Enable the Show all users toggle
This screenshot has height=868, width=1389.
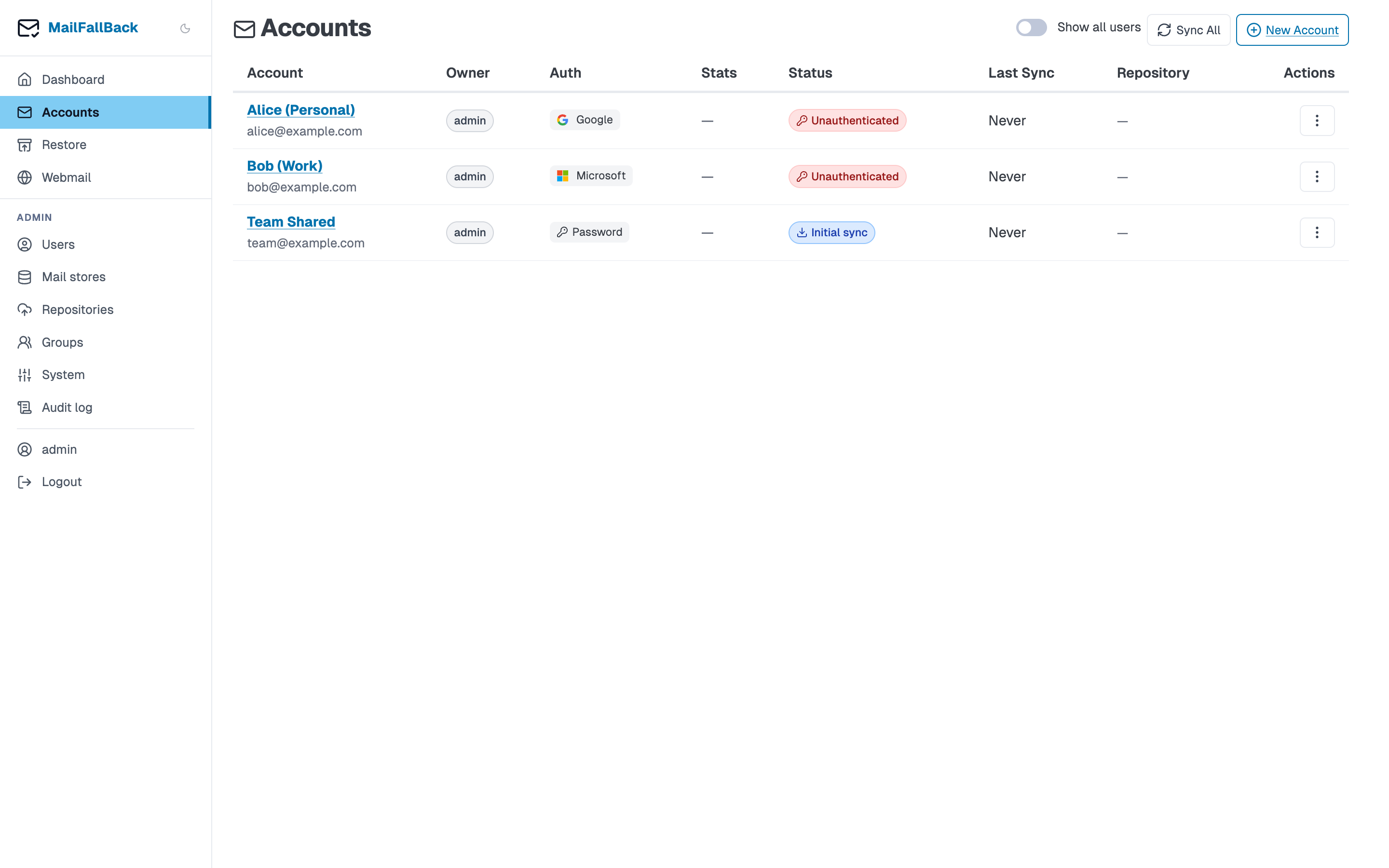(x=1032, y=27)
